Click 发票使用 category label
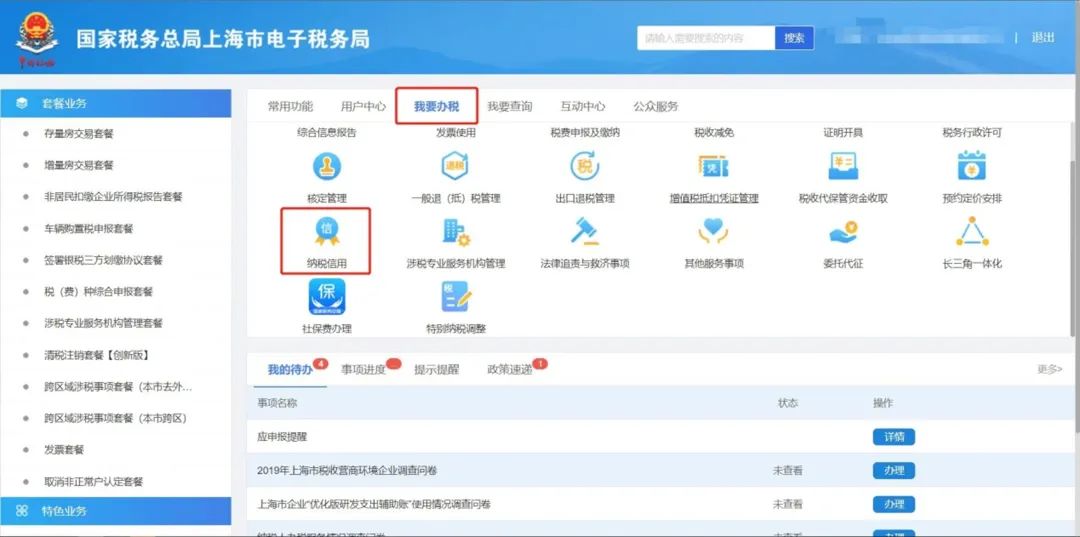Screen dimensions: 1080x537 455,132
